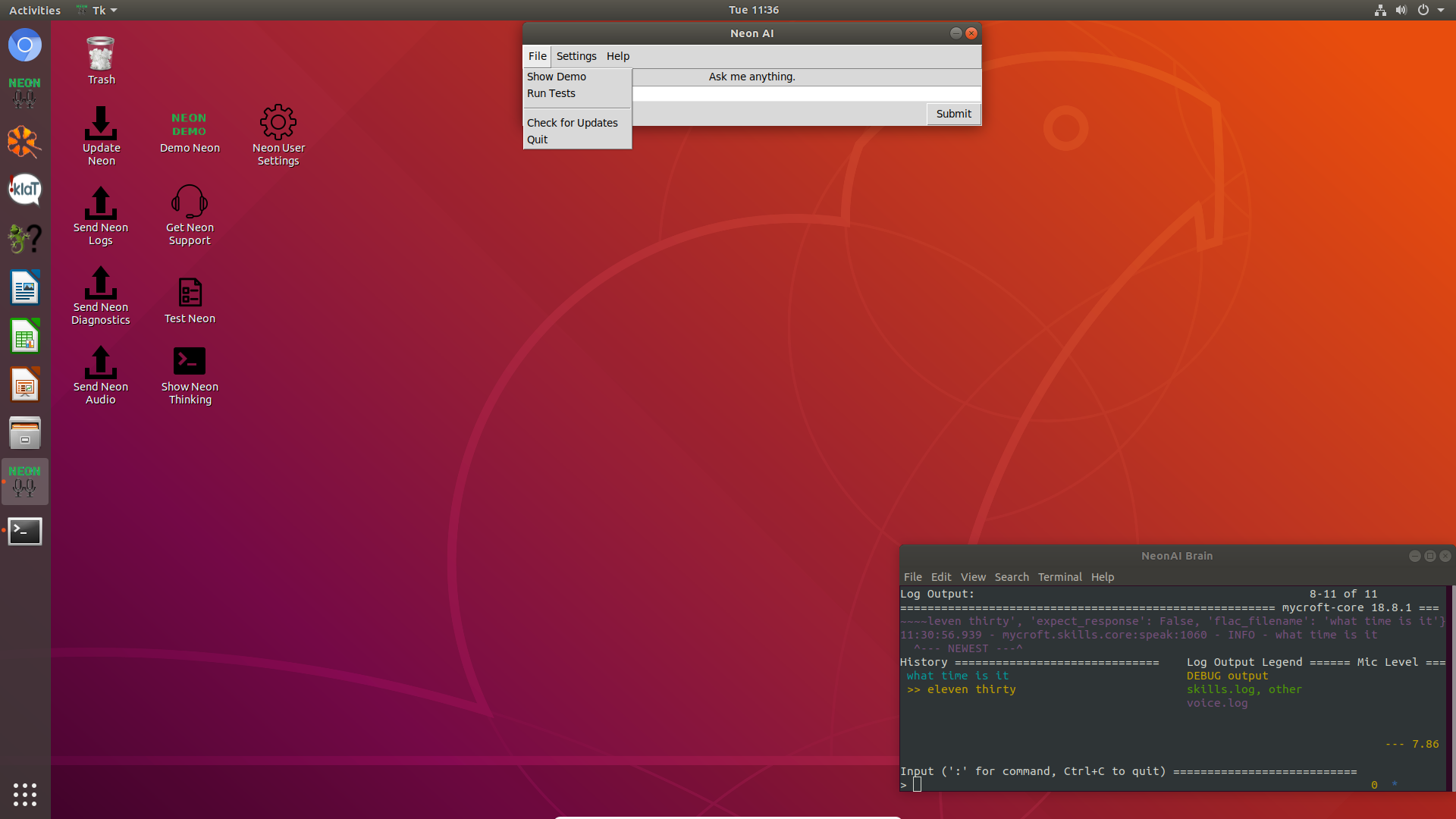Open Edit menu in NeonAI Brain terminal
The height and width of the screenshot is (819, 1456).
click(x=941, y=577)
